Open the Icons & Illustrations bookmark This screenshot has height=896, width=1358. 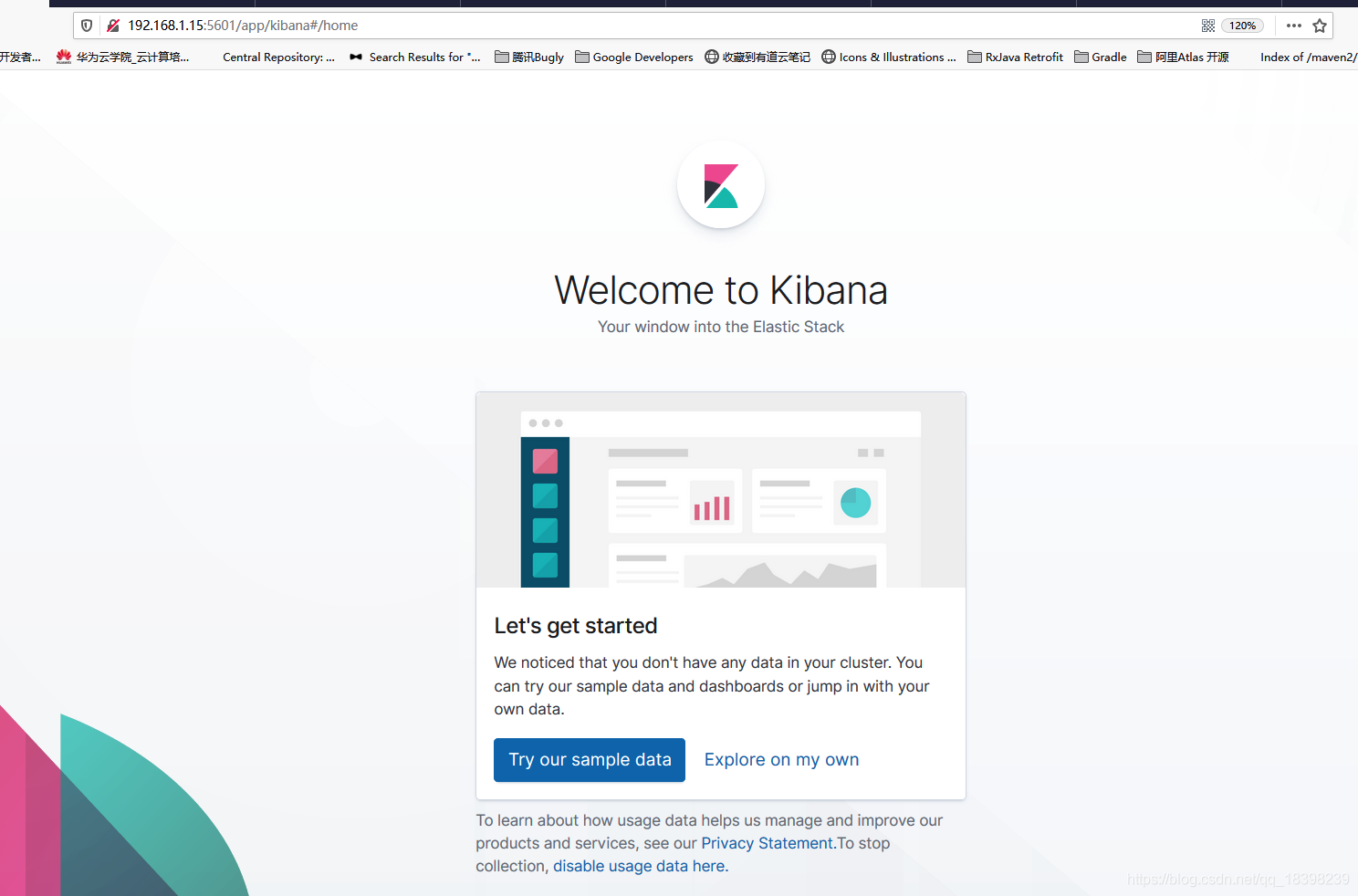(x=889, y=57)
